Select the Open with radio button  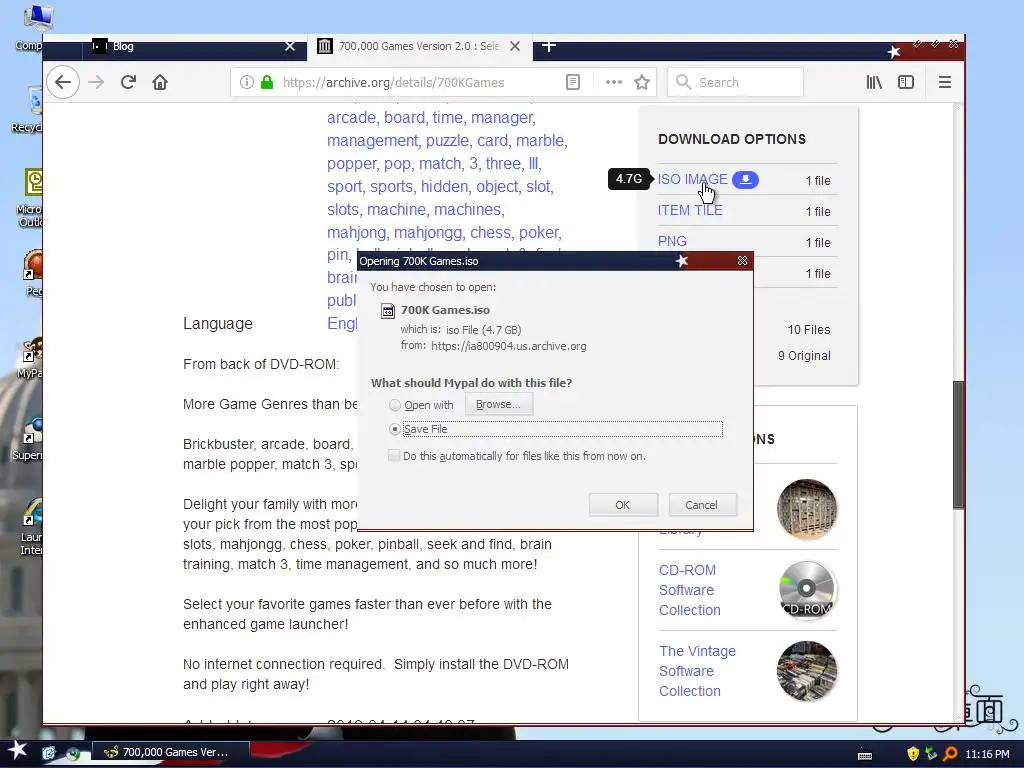click(394, 405)
